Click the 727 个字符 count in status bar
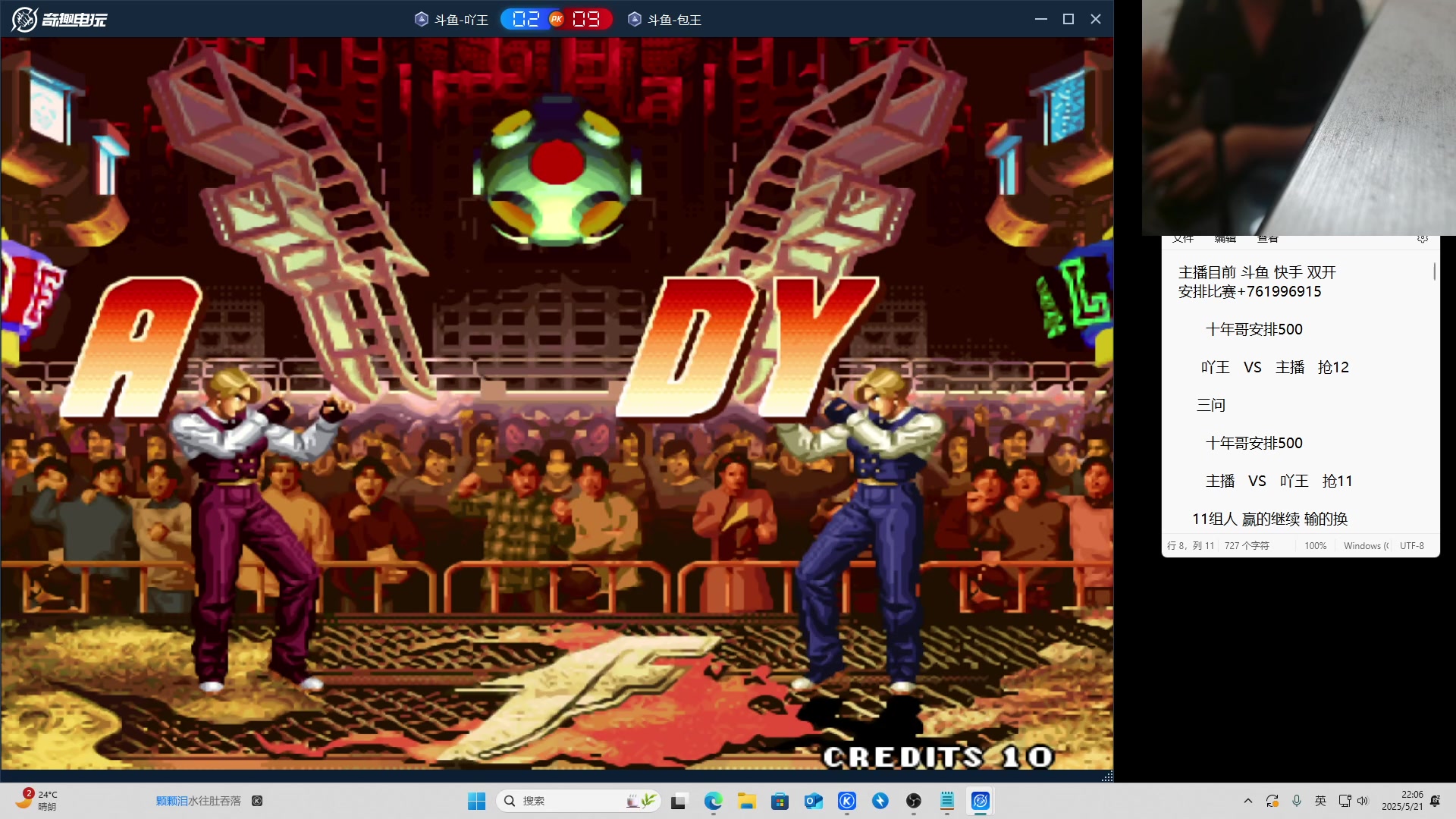Viewport: 1456px width, 819px height. click(1247, 546)
